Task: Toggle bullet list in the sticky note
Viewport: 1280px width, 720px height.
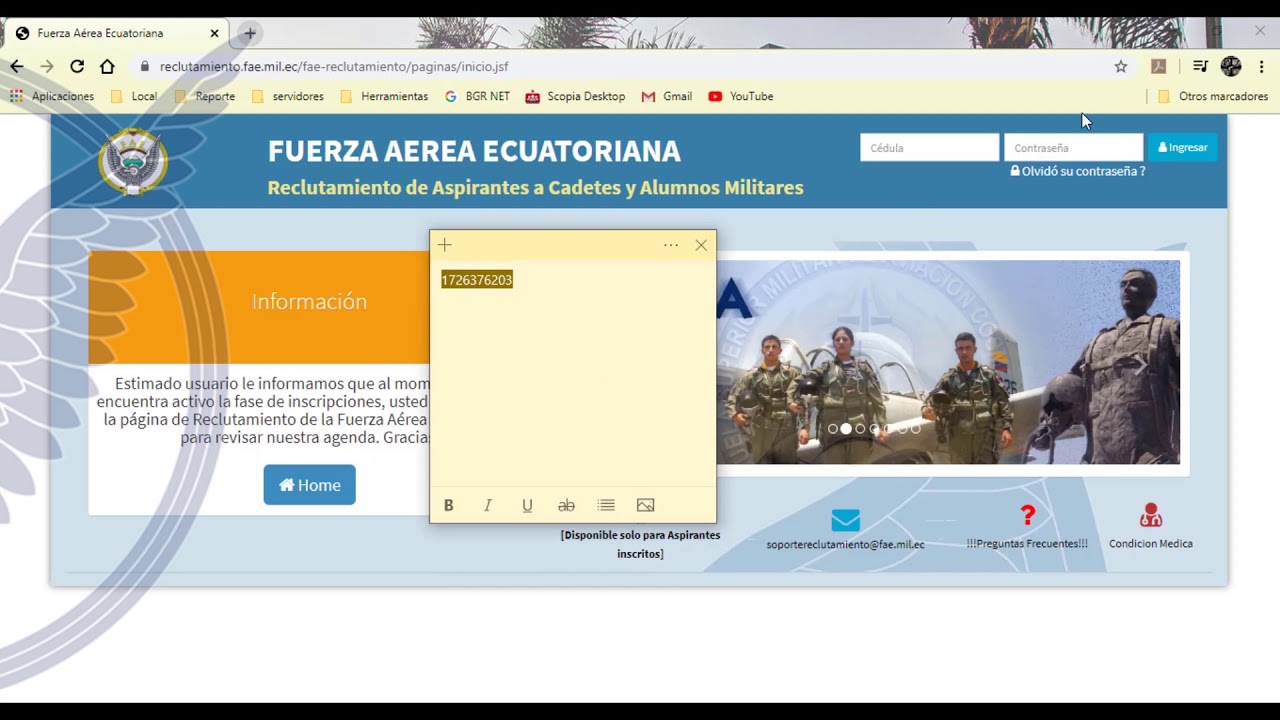Action: pyautogui.click(x=606, y=505)
